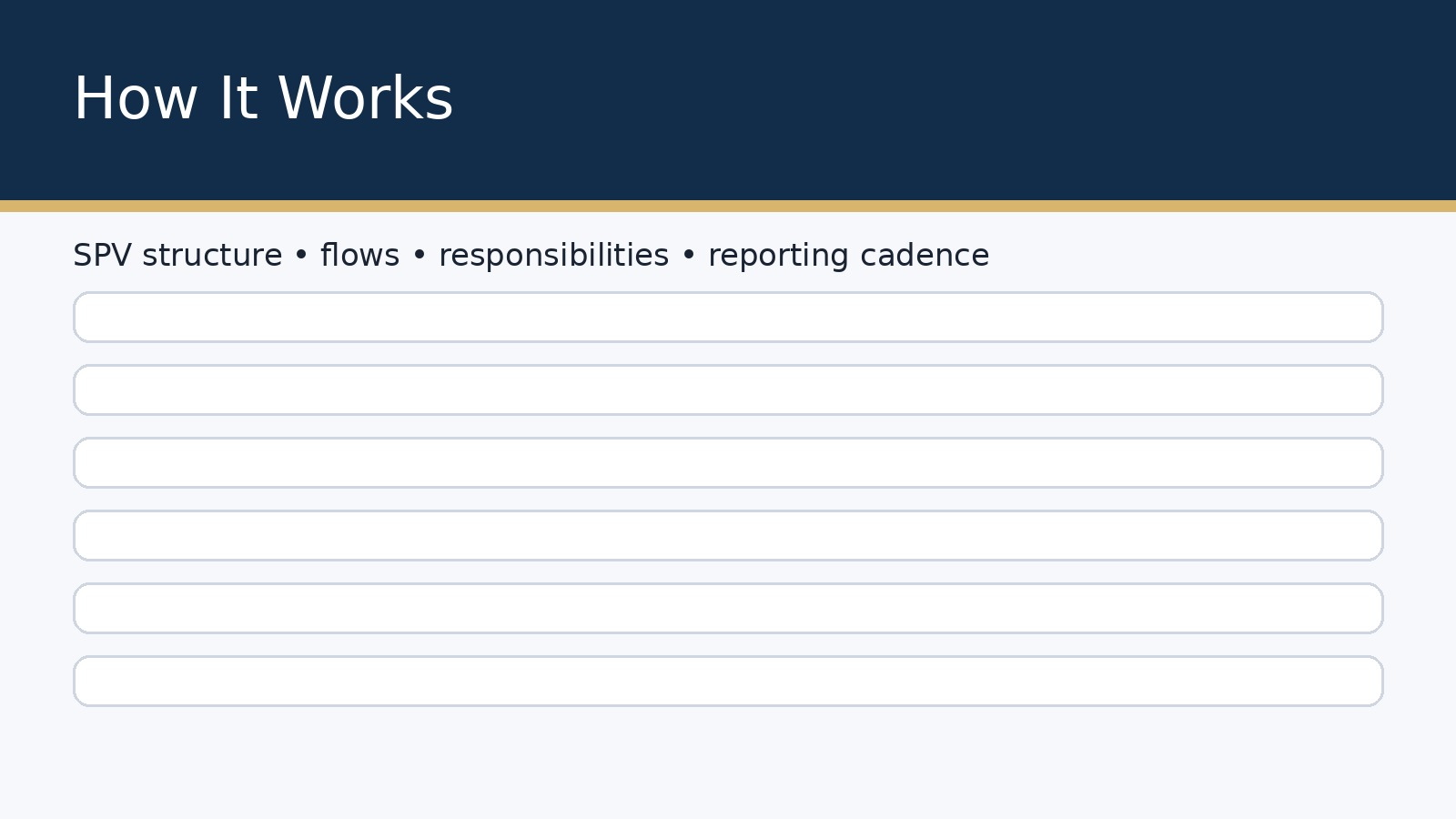This screenshot has height=819, width=1456.
Task: Click the word "flows" in the subtitle
Action: (359, 256)
